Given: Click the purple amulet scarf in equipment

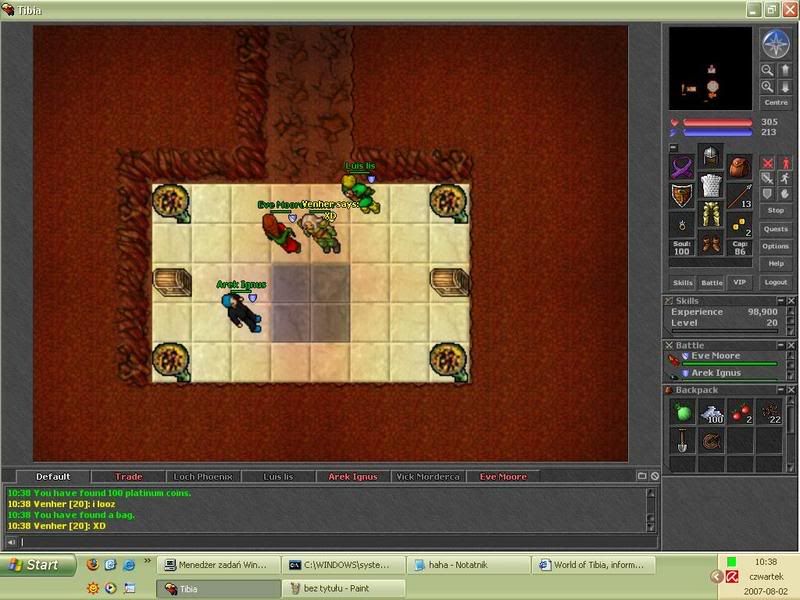Looking at the screenshot, I should click(682, 167).
